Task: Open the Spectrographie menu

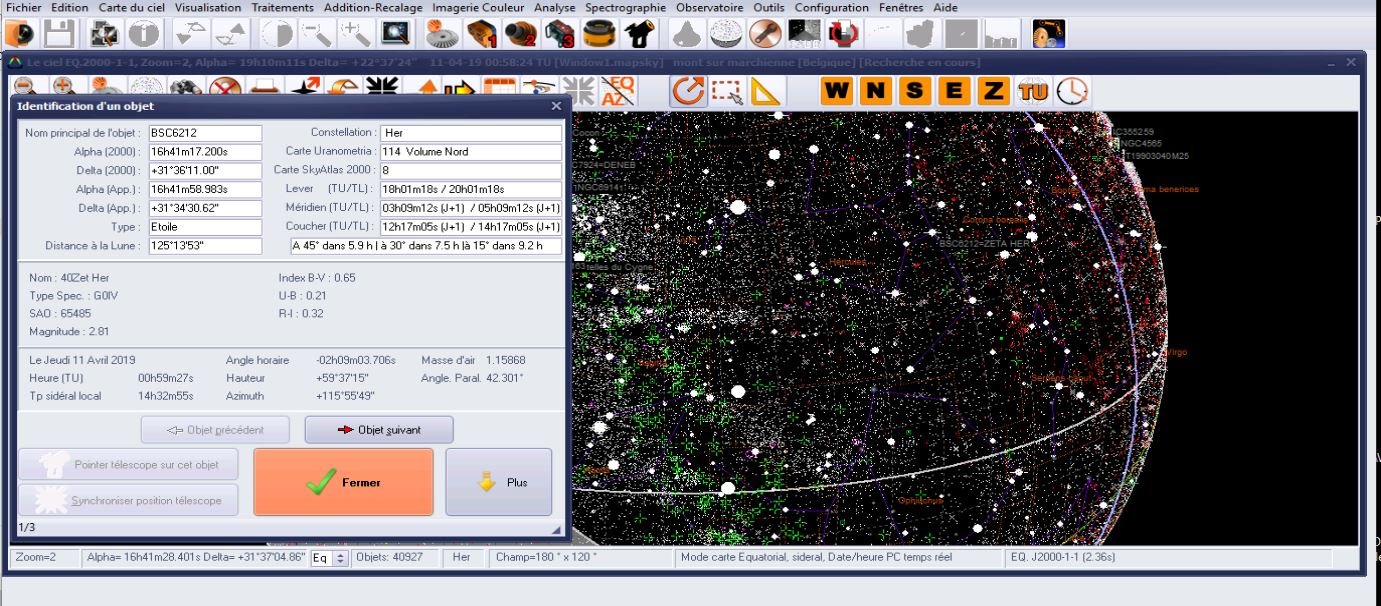Action: (625, 7)
